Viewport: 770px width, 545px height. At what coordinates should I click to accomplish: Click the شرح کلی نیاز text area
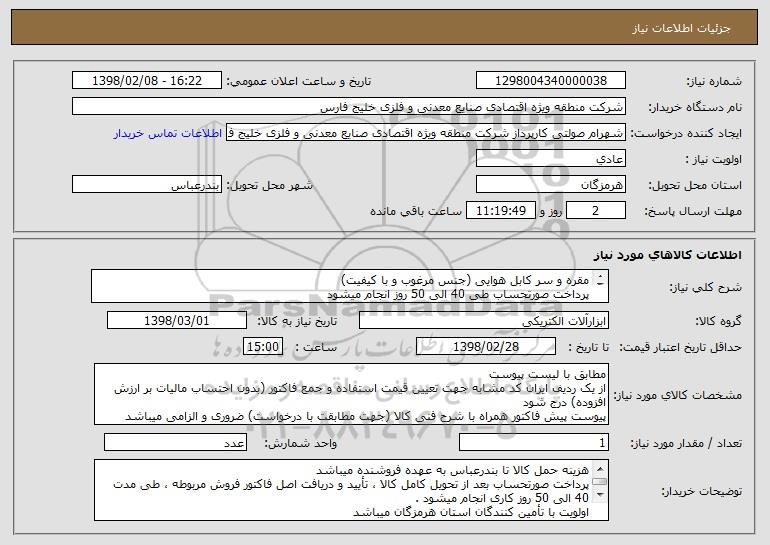(350, 286)
